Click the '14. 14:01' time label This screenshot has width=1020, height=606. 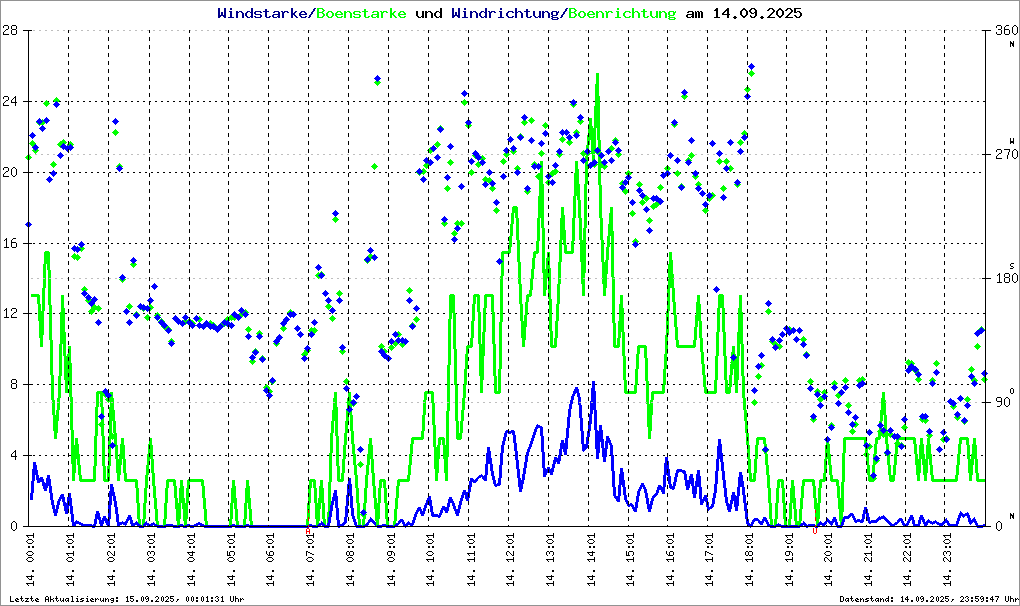tap(590, 560)
